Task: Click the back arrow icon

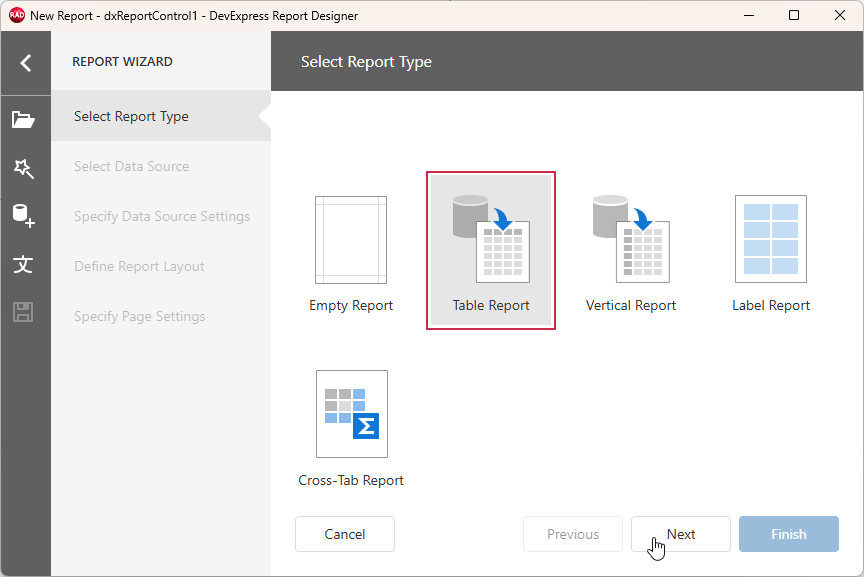Action: click(x=25, y=63)
